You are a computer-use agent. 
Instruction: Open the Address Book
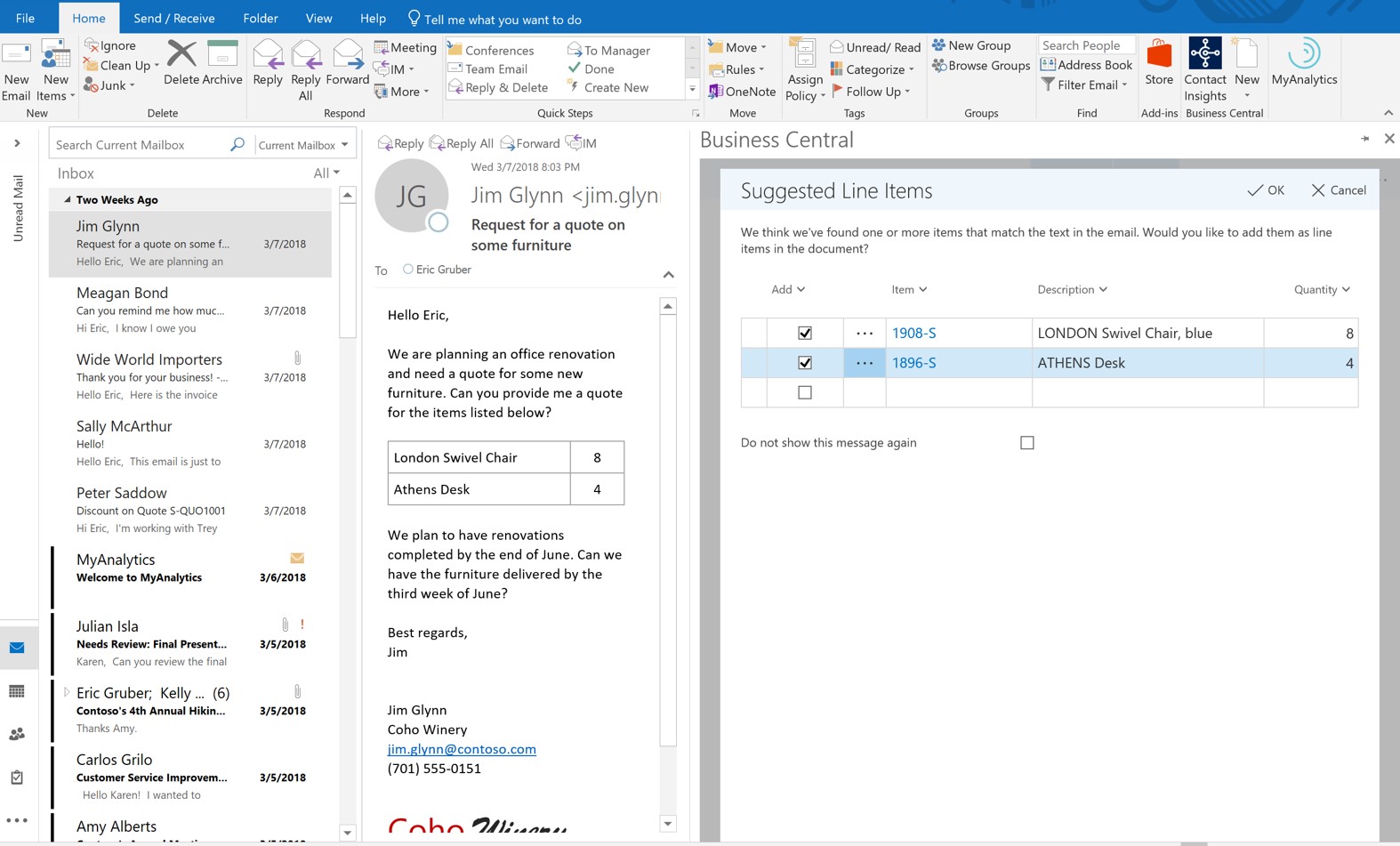1086,65
